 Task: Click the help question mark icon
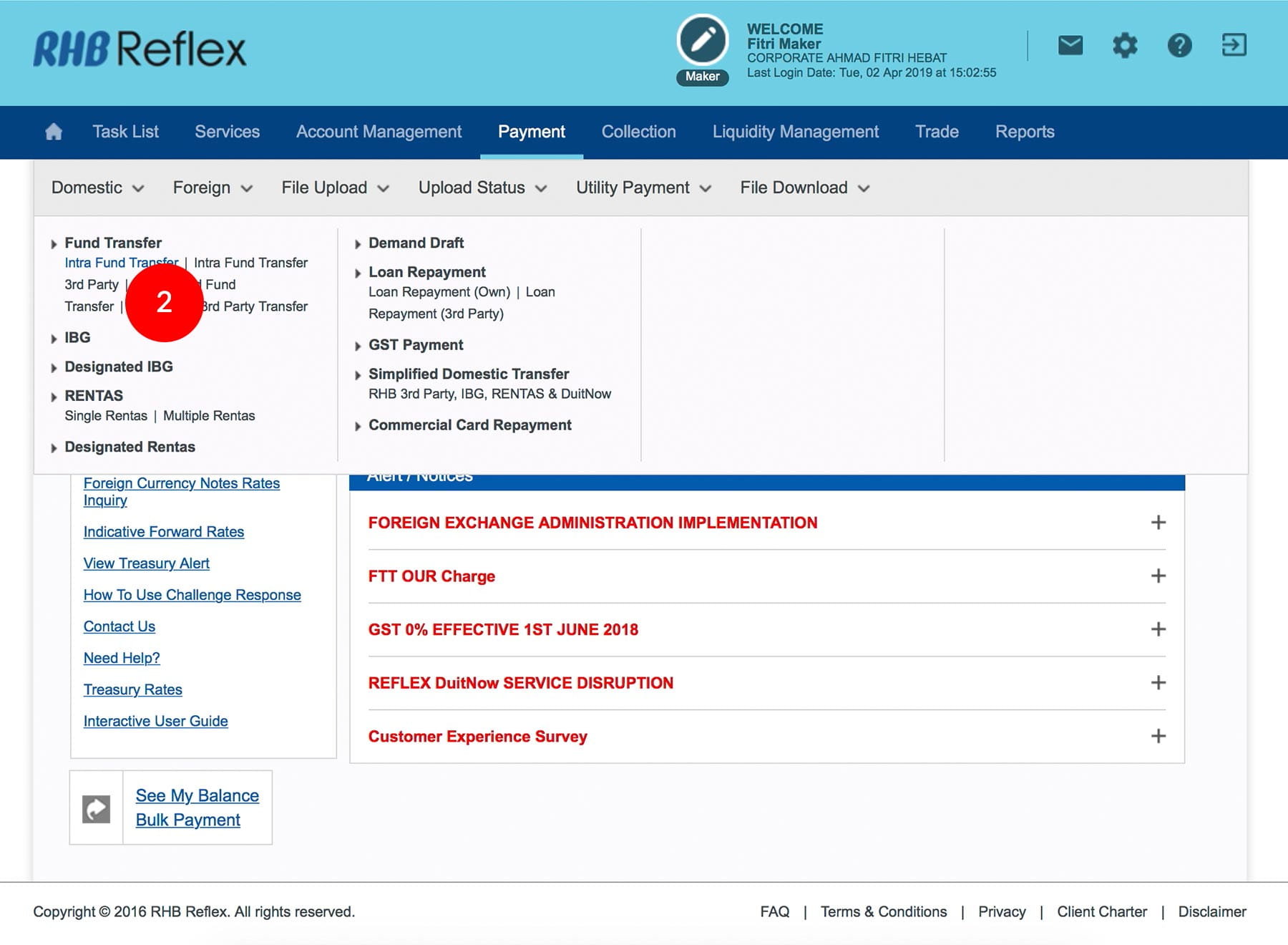tap(1179, 46)
